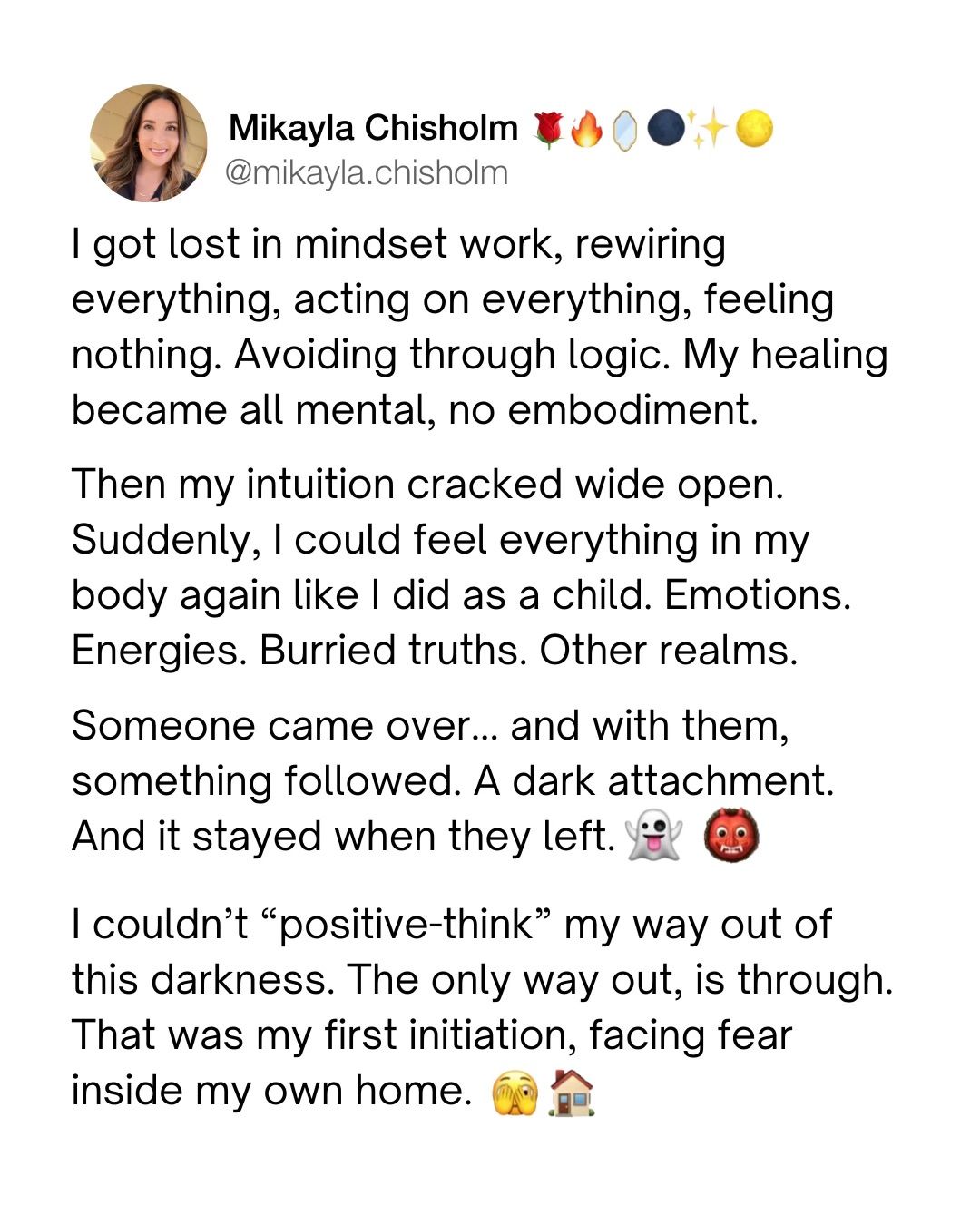The height and width of the screenshot is (1225, 980).
Task: Click the words 'Other realms.'
Action: click(x=669, y=651)
